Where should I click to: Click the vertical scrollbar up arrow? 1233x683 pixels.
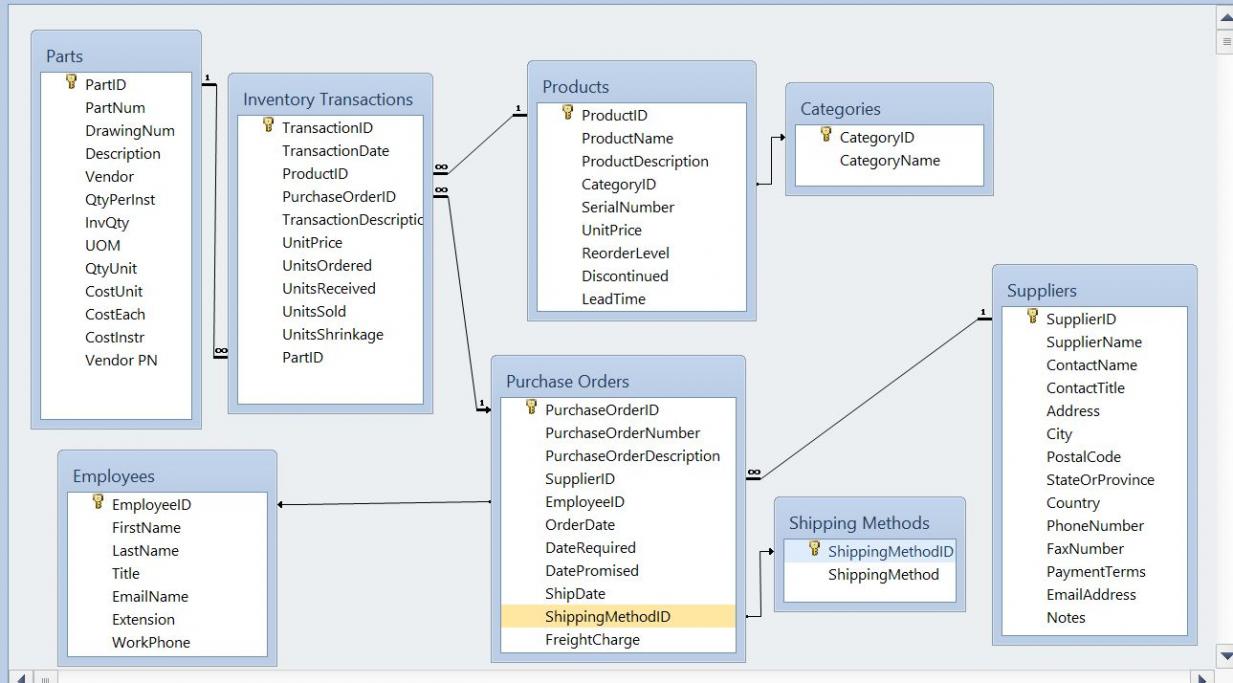[1225, 17]
